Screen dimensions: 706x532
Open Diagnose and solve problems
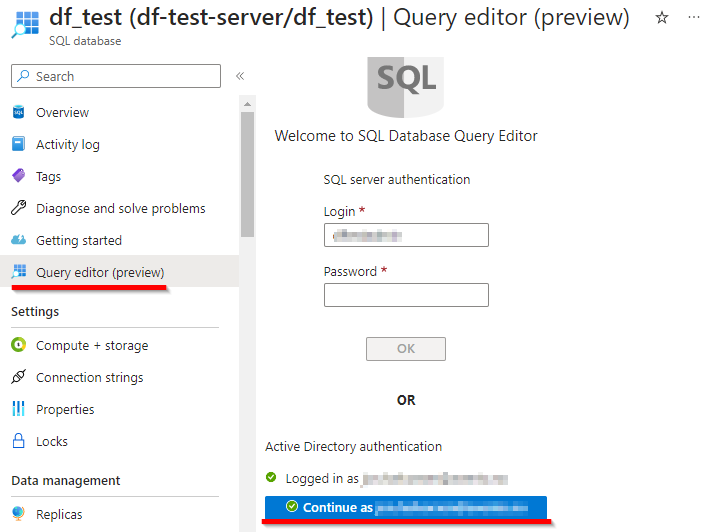pyautogui.click(x=121, y=208)
